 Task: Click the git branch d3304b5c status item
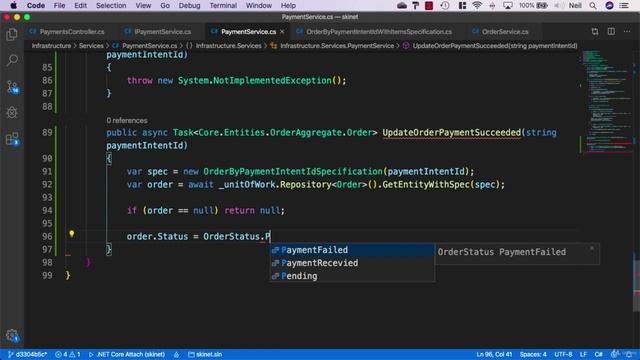[x=27, y=354]
